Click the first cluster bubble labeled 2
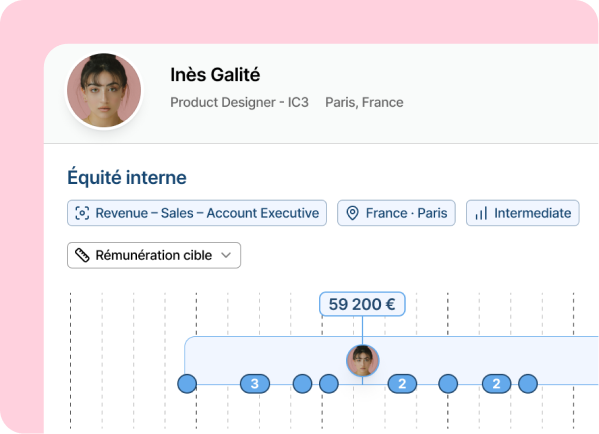The image size is (599, 434). [402, 384]
